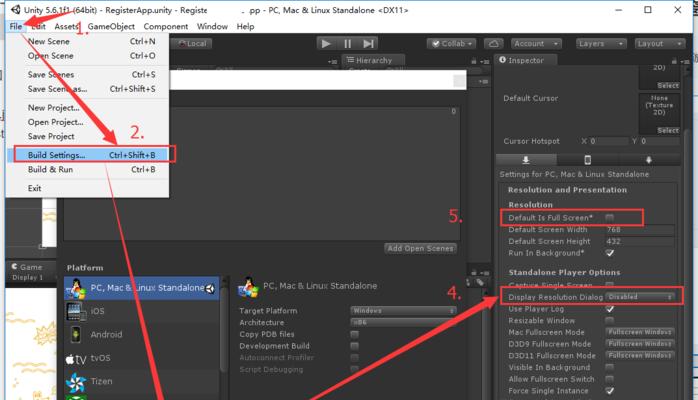698x400 pixels.
Task: Click Default Screen Height field
Action: point(640,241)
